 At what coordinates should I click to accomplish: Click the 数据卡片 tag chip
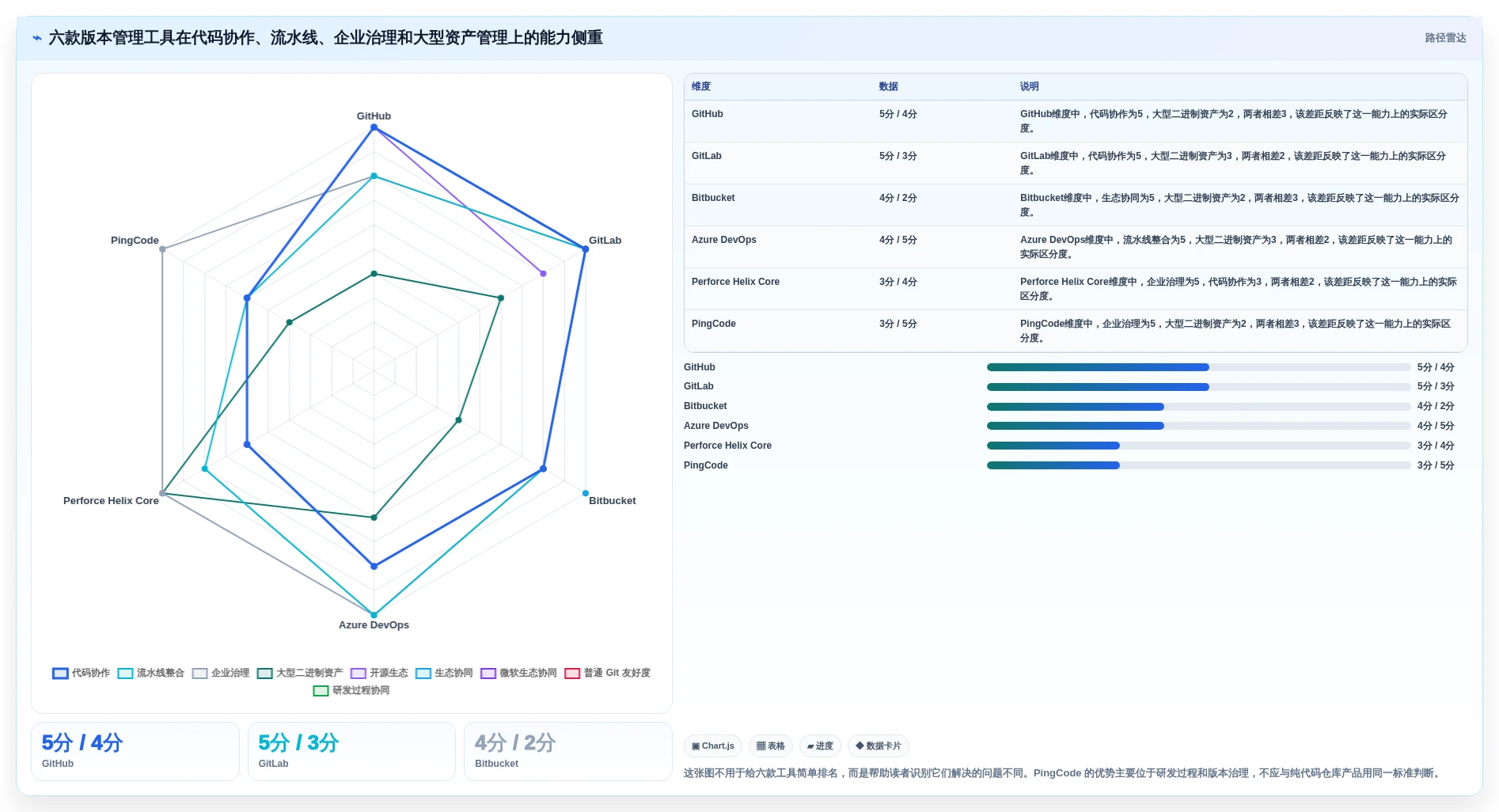click(x=878, y=746)
